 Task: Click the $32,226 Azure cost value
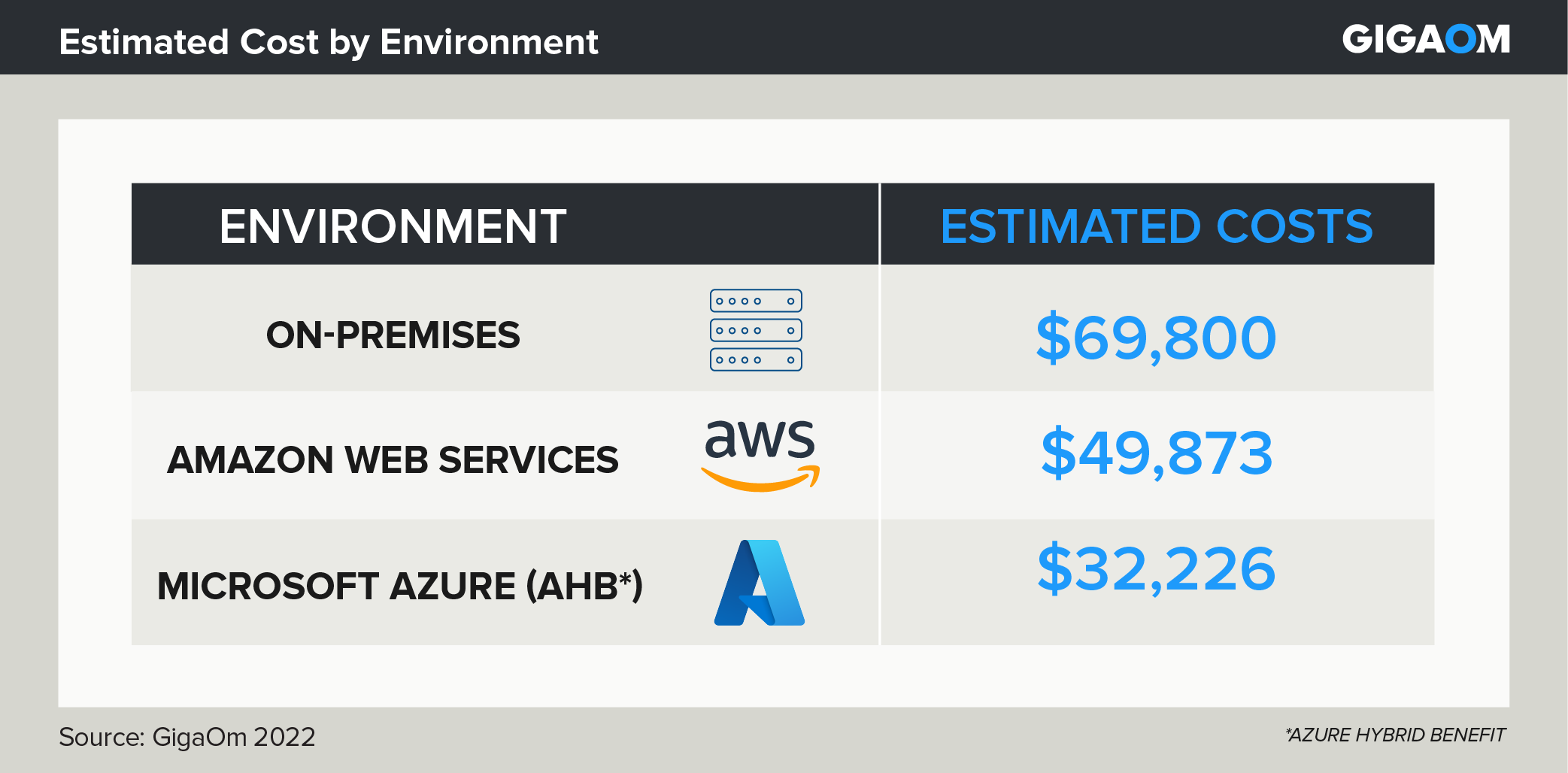click(1156, 569)
